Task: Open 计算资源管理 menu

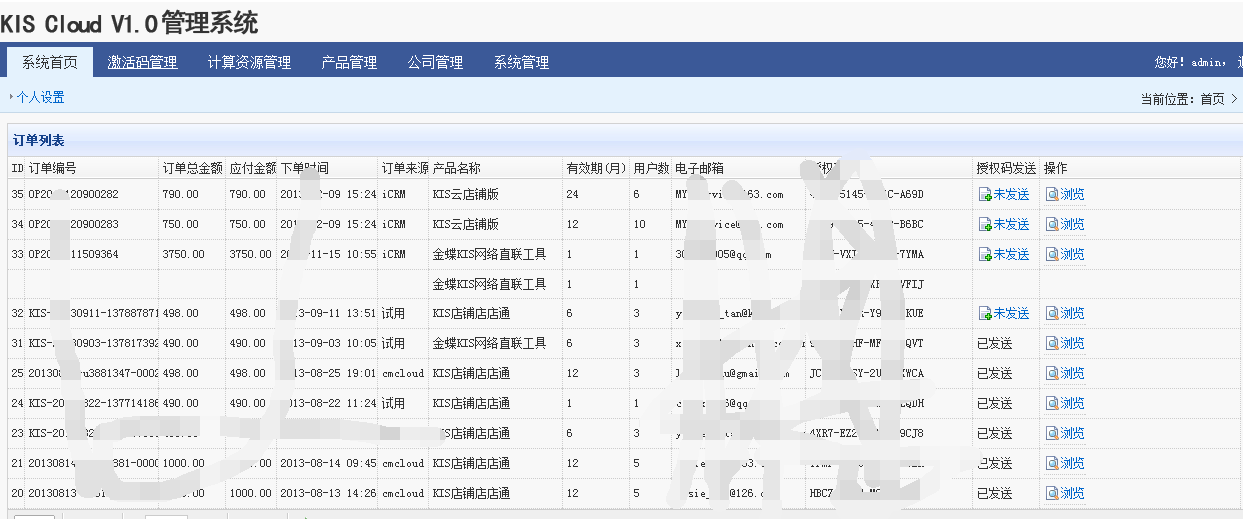Action: coord(249,62)
